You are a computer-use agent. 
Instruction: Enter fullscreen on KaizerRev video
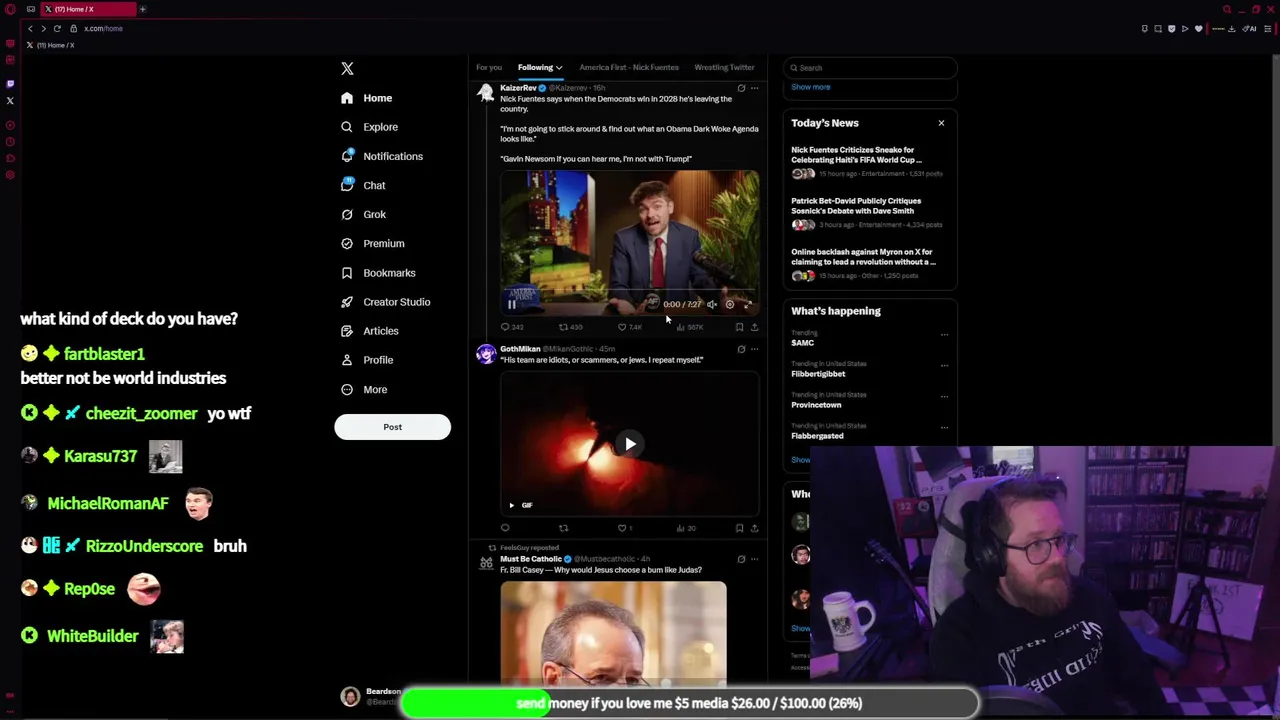[x=748, y=304]
